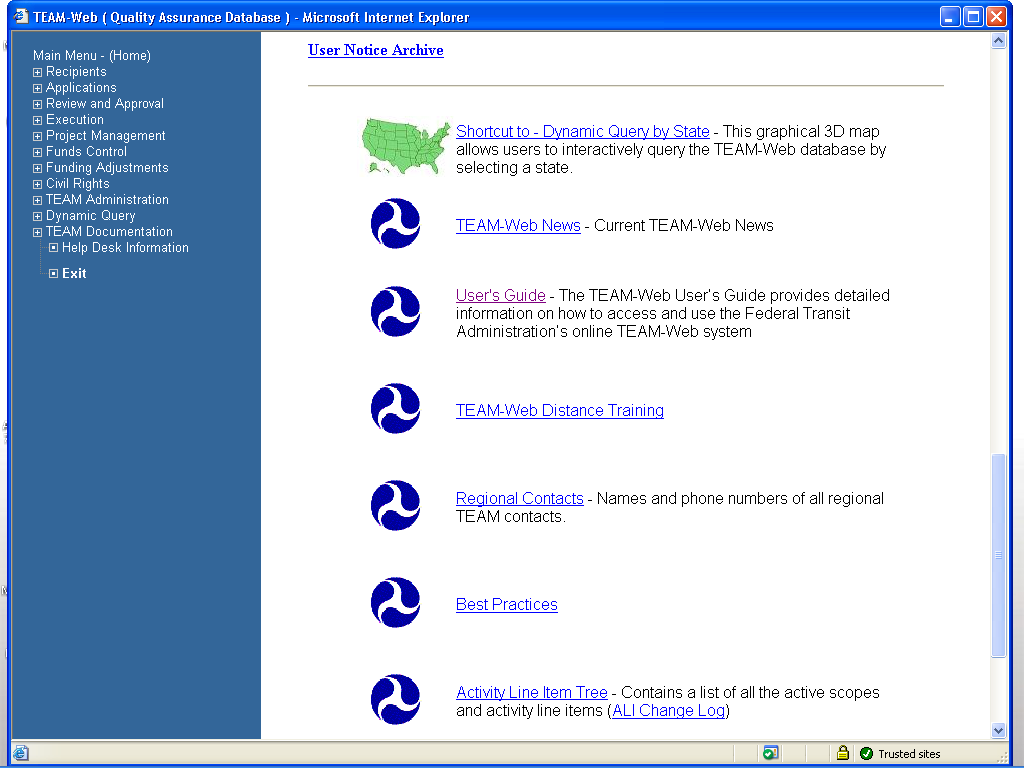Click the DOT logo beside Activity Line Item Tree

coord(395,699)
